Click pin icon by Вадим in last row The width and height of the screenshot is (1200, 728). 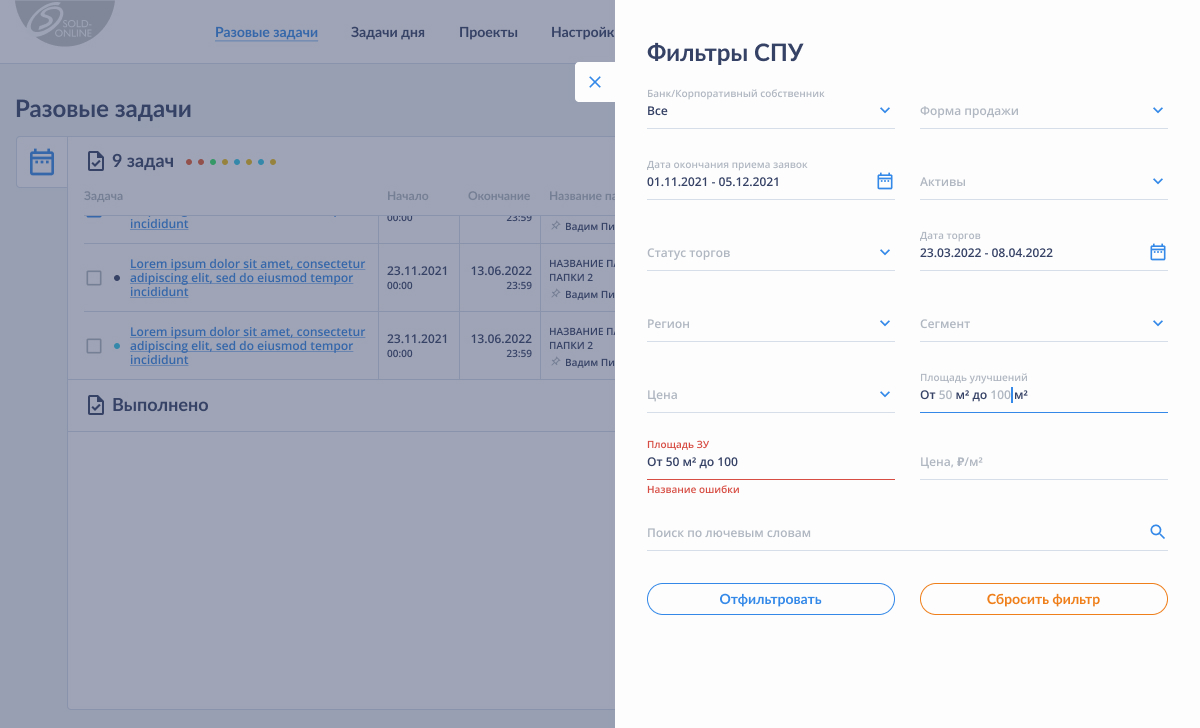click(556, 362)
